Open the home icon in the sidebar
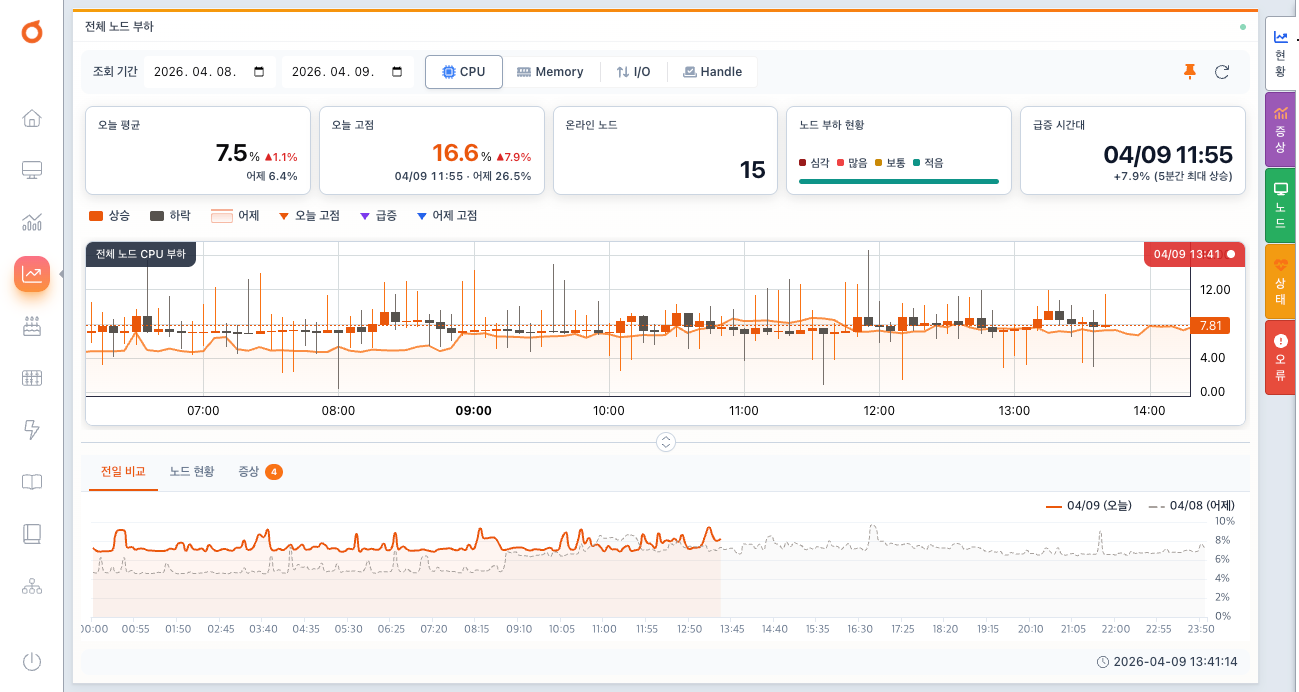This screenshot has width=1299, height=692. point(32,119)
